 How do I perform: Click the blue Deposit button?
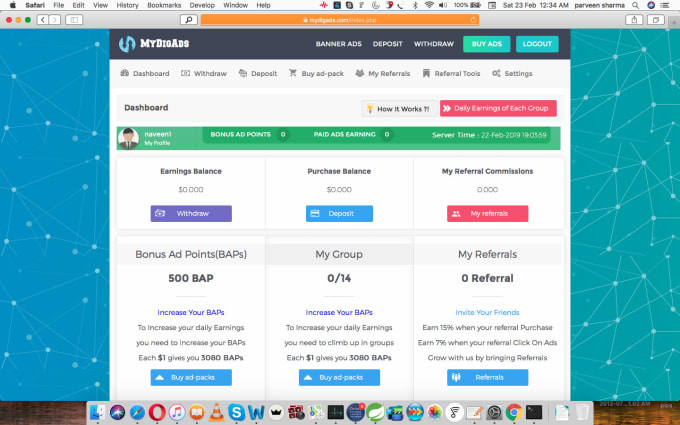(x=339, y=213)
